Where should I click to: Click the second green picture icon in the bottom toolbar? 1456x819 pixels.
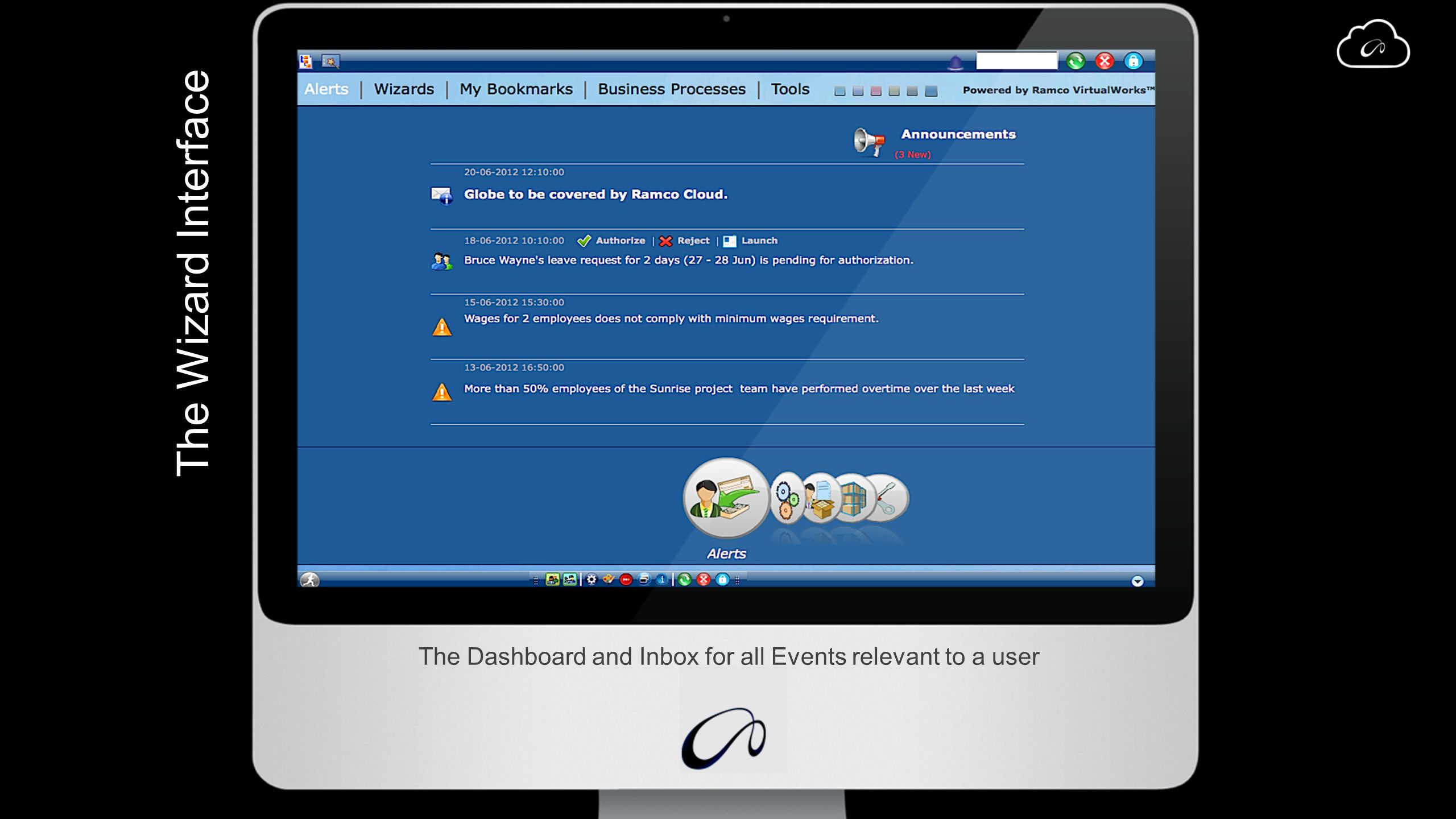point(569,580)
